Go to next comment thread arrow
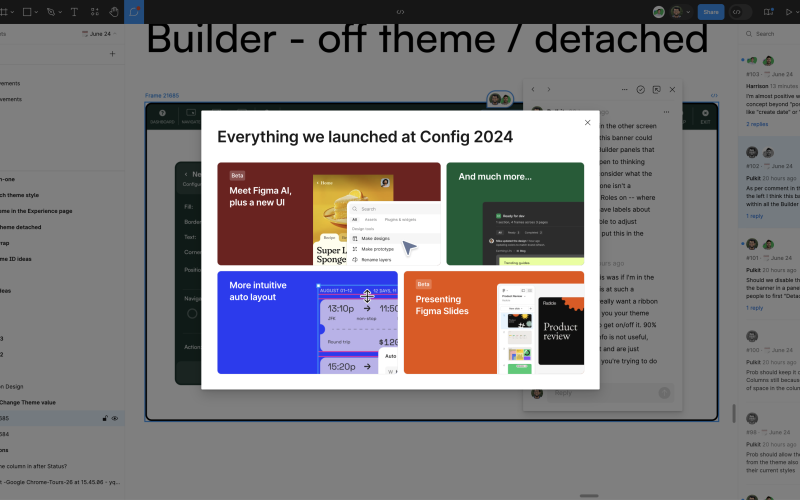Image resolution: width=800 pixels, height=500 pixels. pyautogui.click(x=549, y=89)
